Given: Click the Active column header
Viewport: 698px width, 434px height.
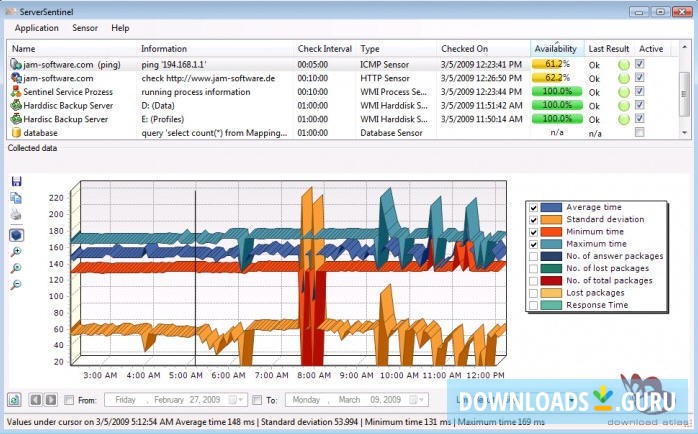Looking at the screenshot, I should click(x=651, y=49).
